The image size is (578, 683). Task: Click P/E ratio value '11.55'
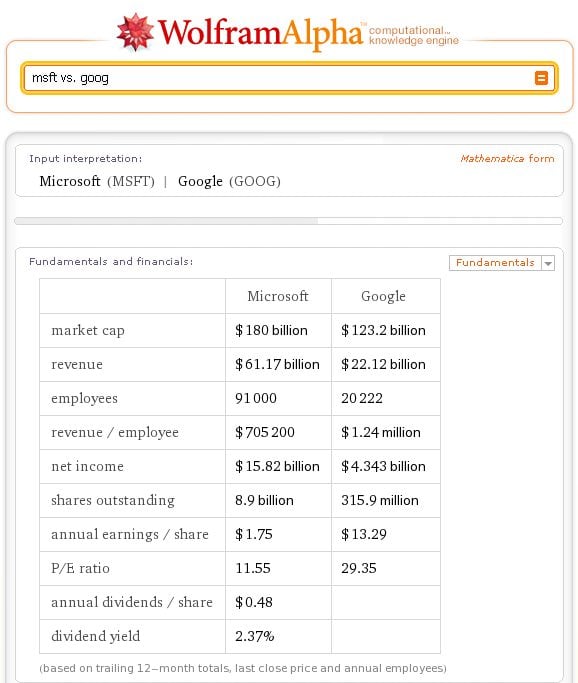tap(253, 568)
